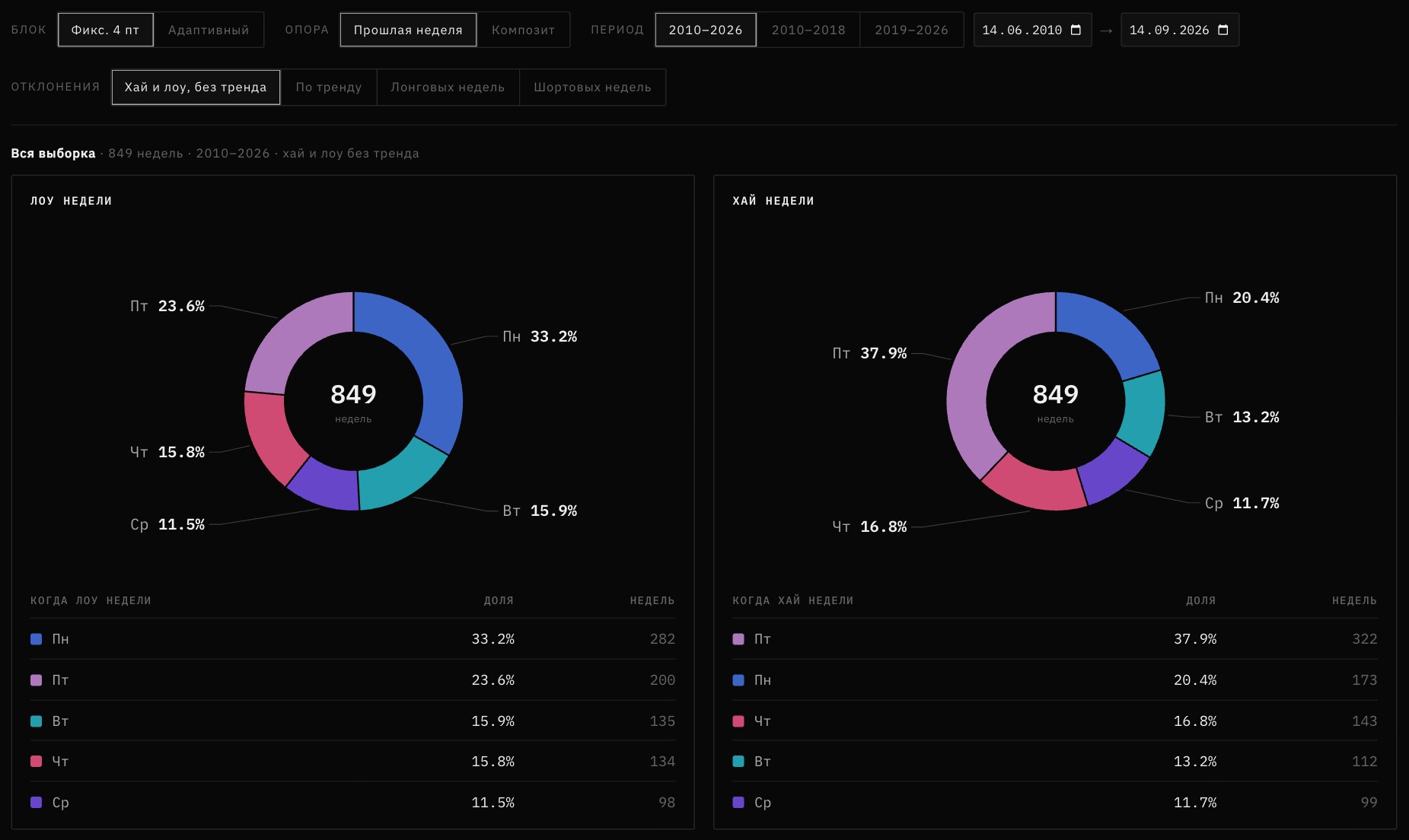The width and height of the screenshot is (1409, 840).
Task: Click the ДОЛЯ column header in low table
Action: click(499, 600)
